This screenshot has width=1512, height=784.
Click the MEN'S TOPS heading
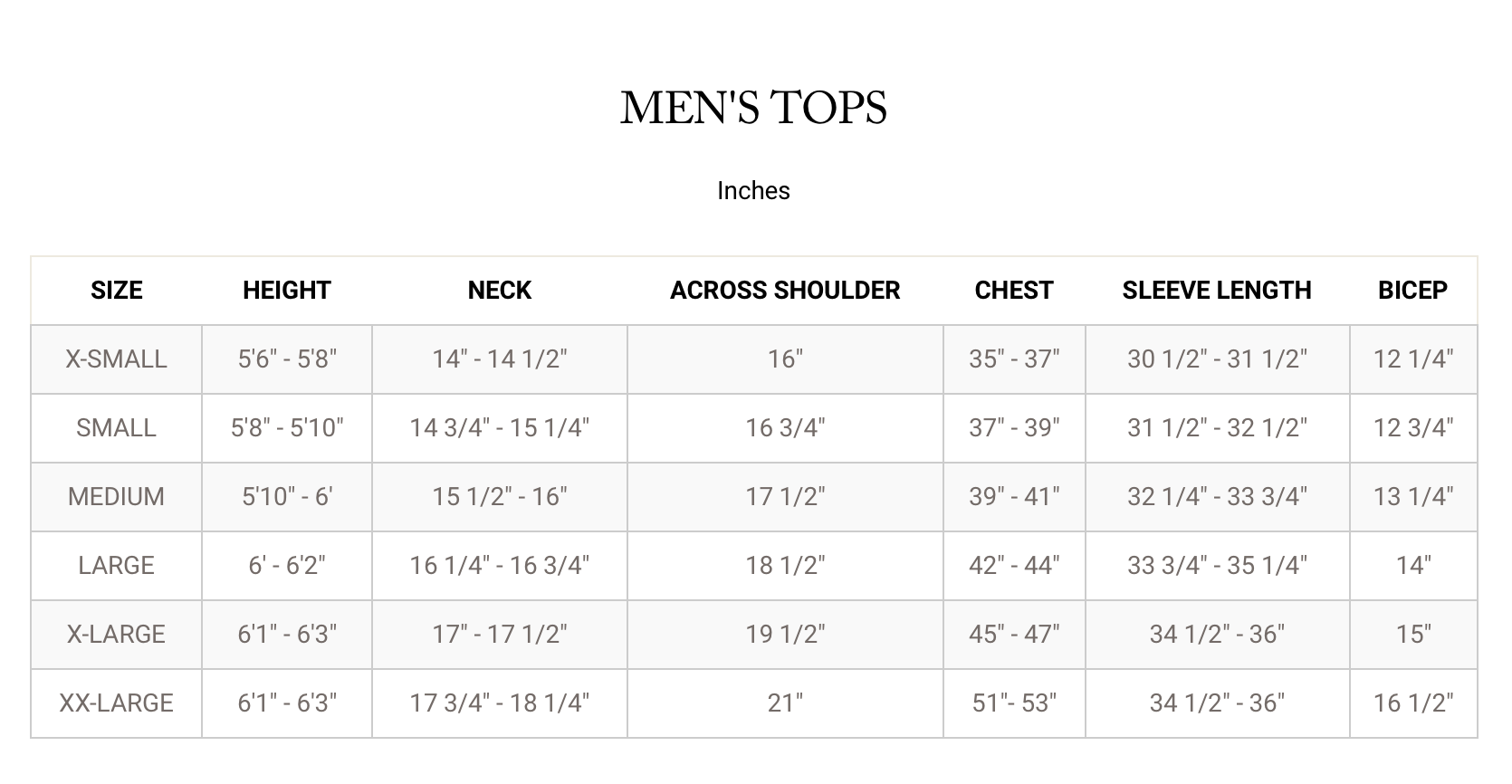point(753,108)
